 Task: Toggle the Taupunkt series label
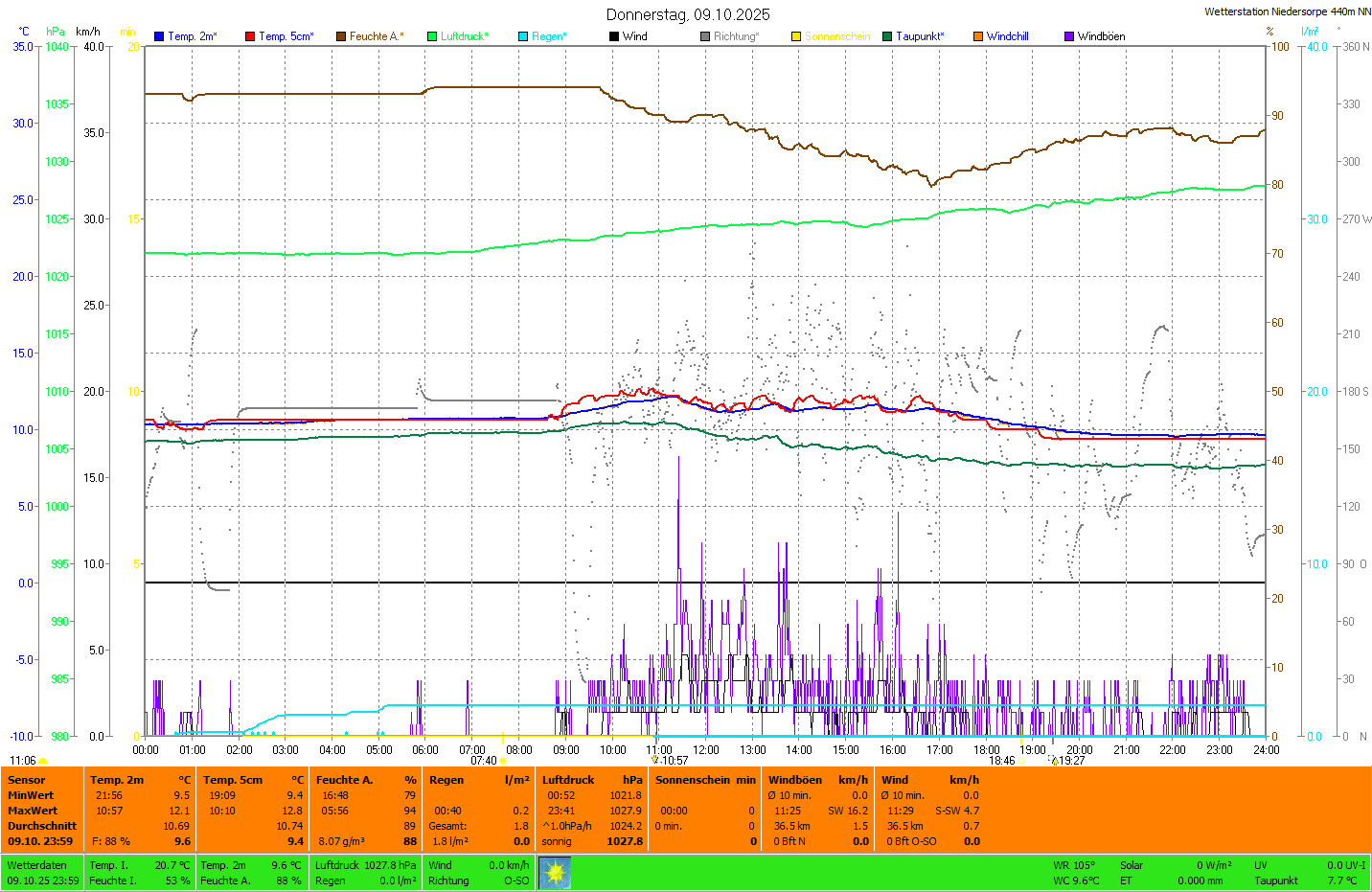click(919, 36)
